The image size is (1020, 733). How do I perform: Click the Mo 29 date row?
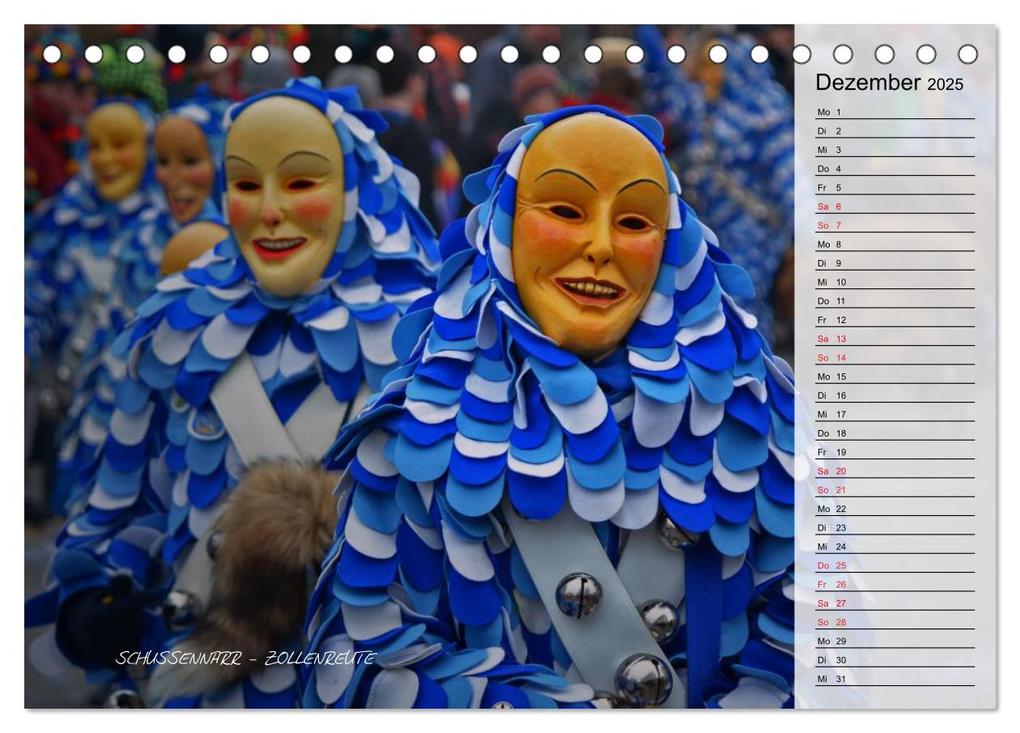click(893, 641)
